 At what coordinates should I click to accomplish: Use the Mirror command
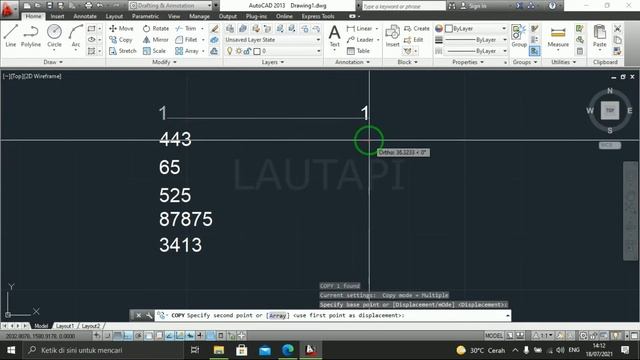point(156,40)
